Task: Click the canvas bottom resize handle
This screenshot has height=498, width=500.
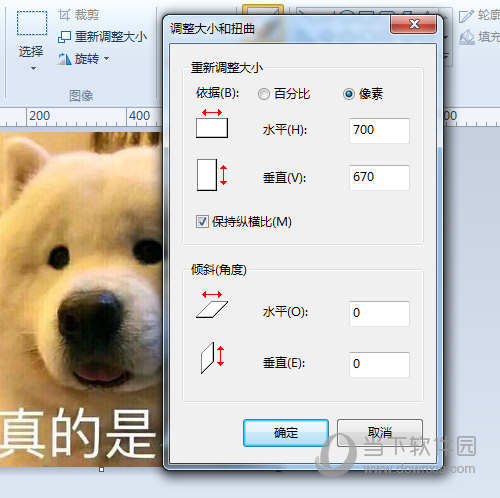Action: (102, 470)
